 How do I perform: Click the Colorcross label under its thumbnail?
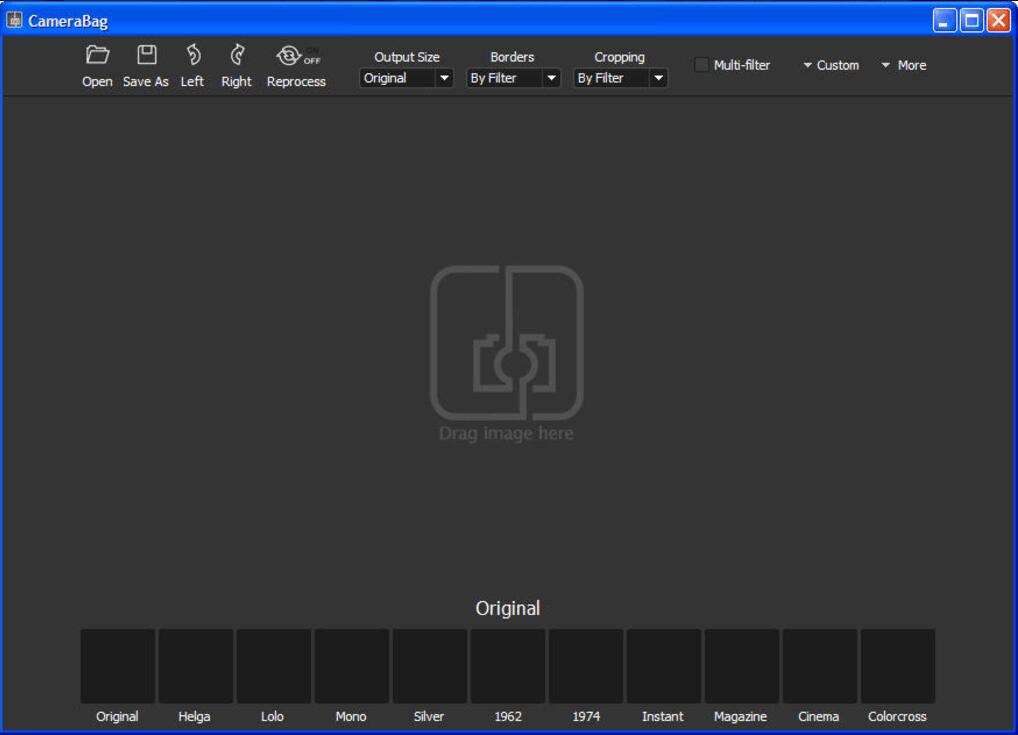click(x=897, y=716)
